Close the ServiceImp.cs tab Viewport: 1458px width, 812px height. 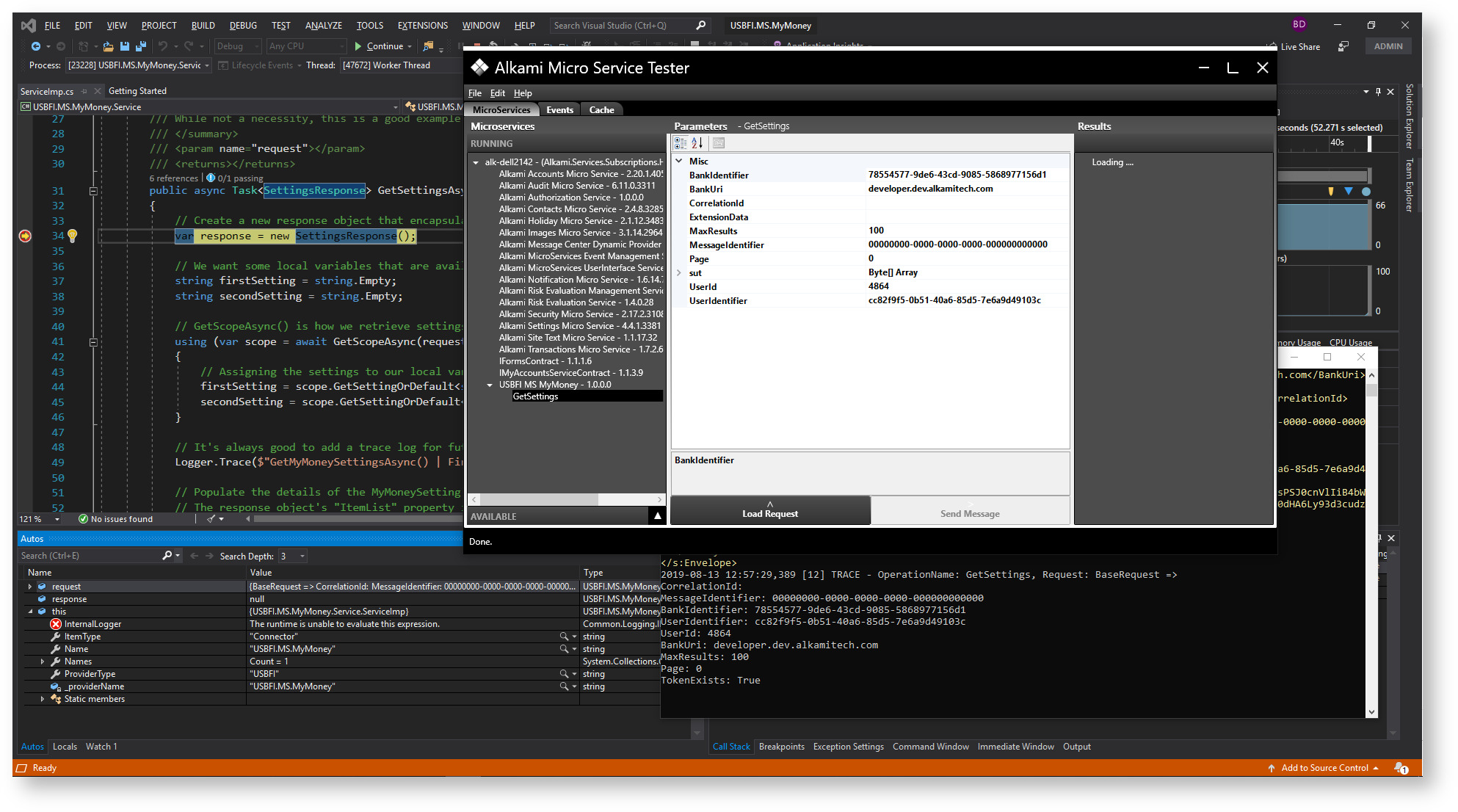[97, 91]
